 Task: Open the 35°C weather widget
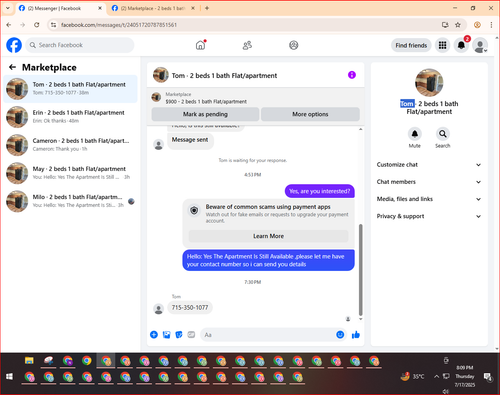coord(413,376)
